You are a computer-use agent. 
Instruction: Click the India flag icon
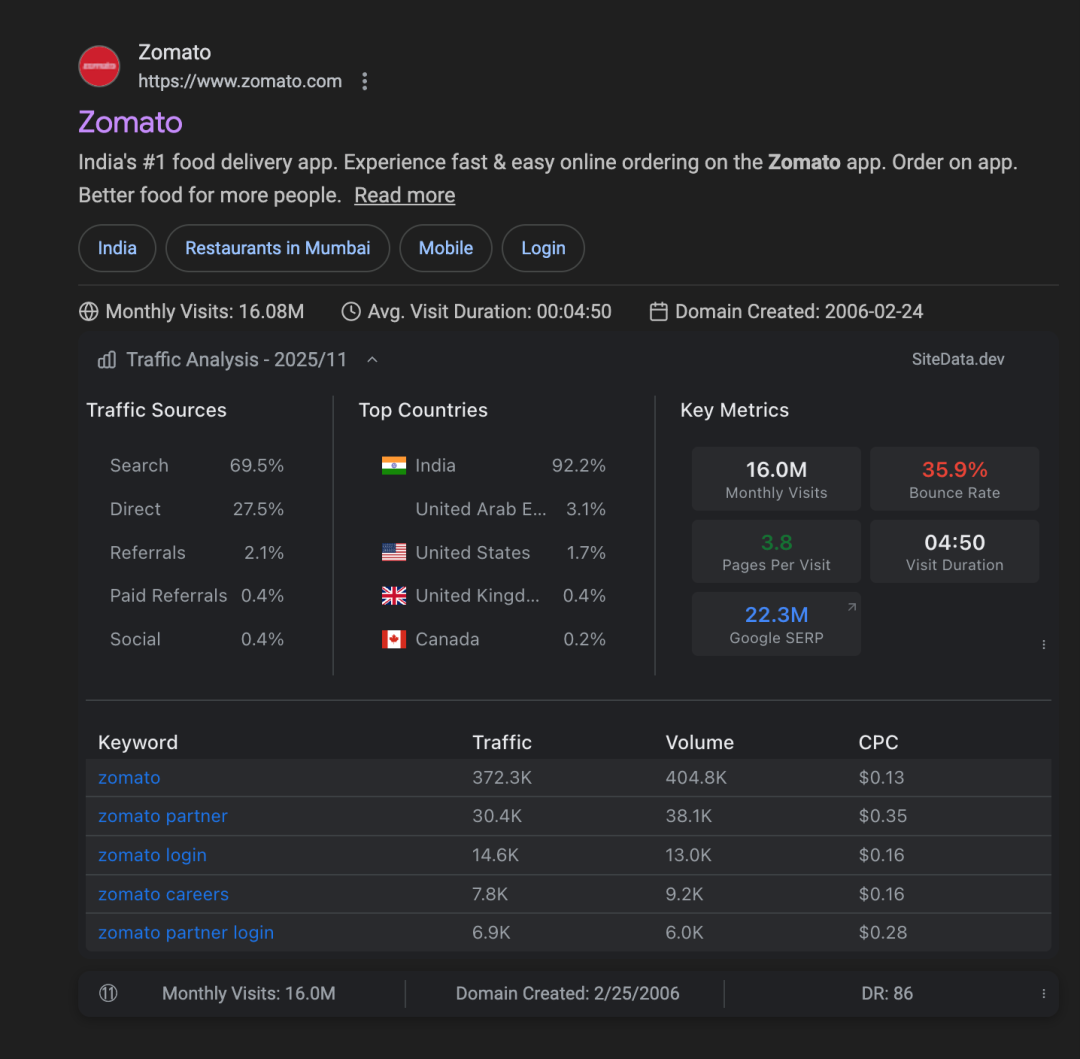393,465
